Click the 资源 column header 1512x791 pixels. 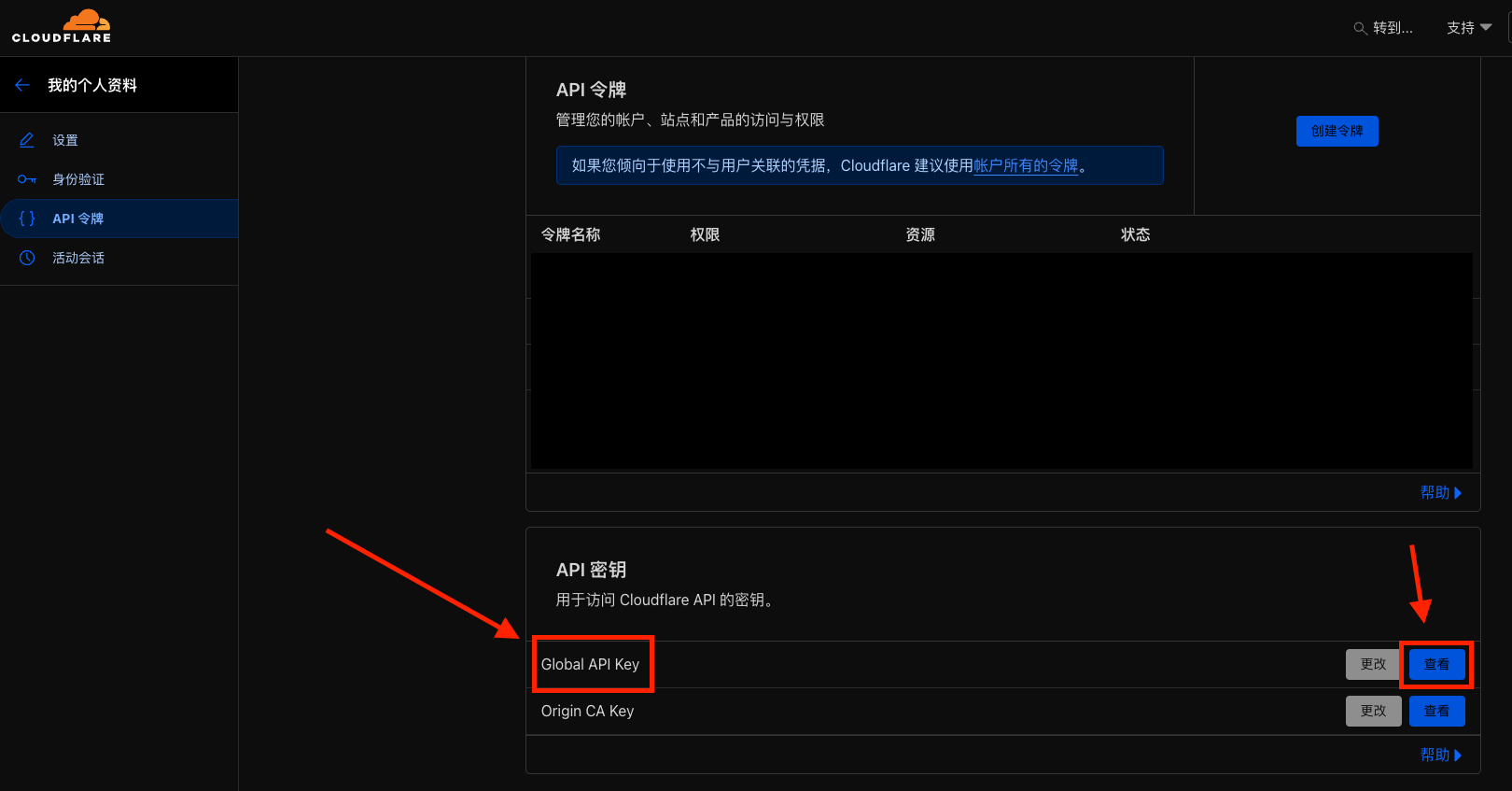pyautogui.click(x=920, y=234)
